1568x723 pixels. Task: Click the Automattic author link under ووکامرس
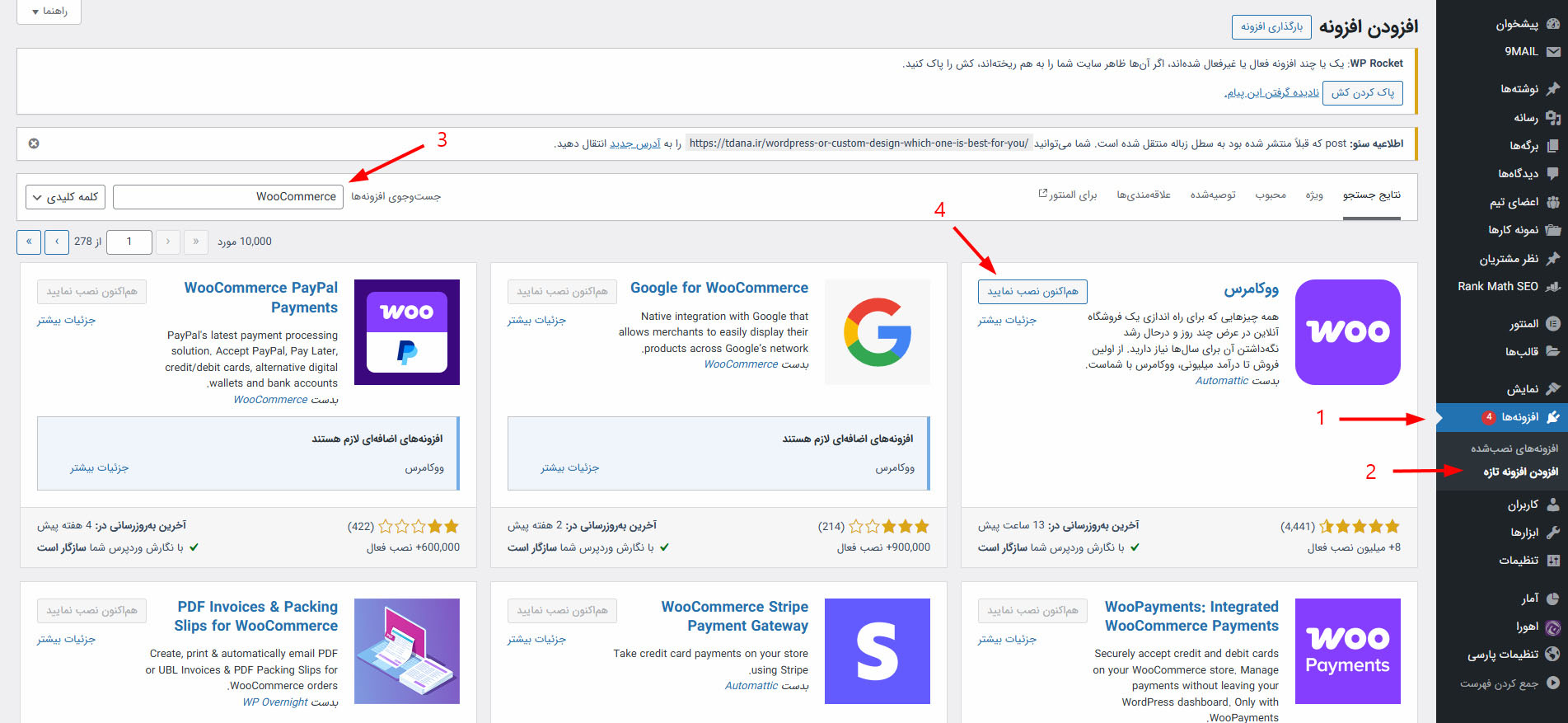1222,381
